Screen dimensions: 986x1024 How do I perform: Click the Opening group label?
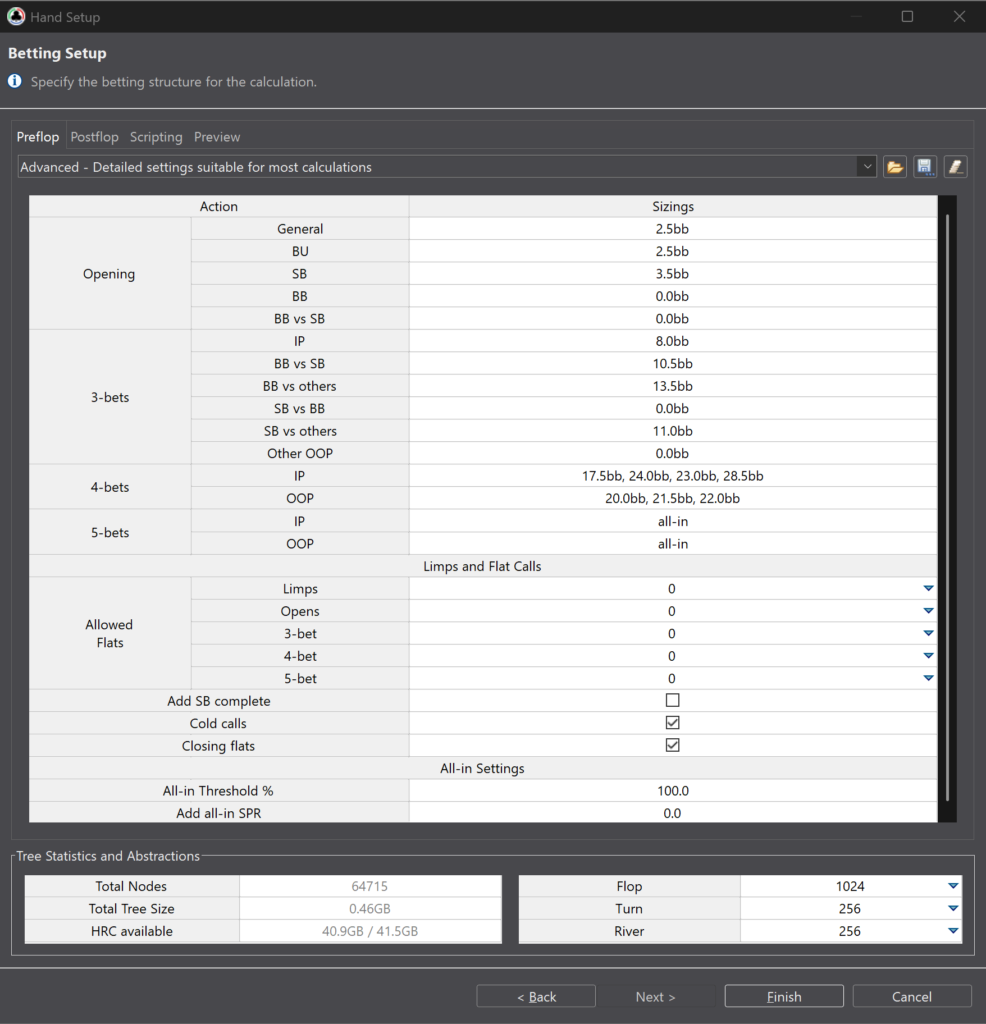click(109, 274)
